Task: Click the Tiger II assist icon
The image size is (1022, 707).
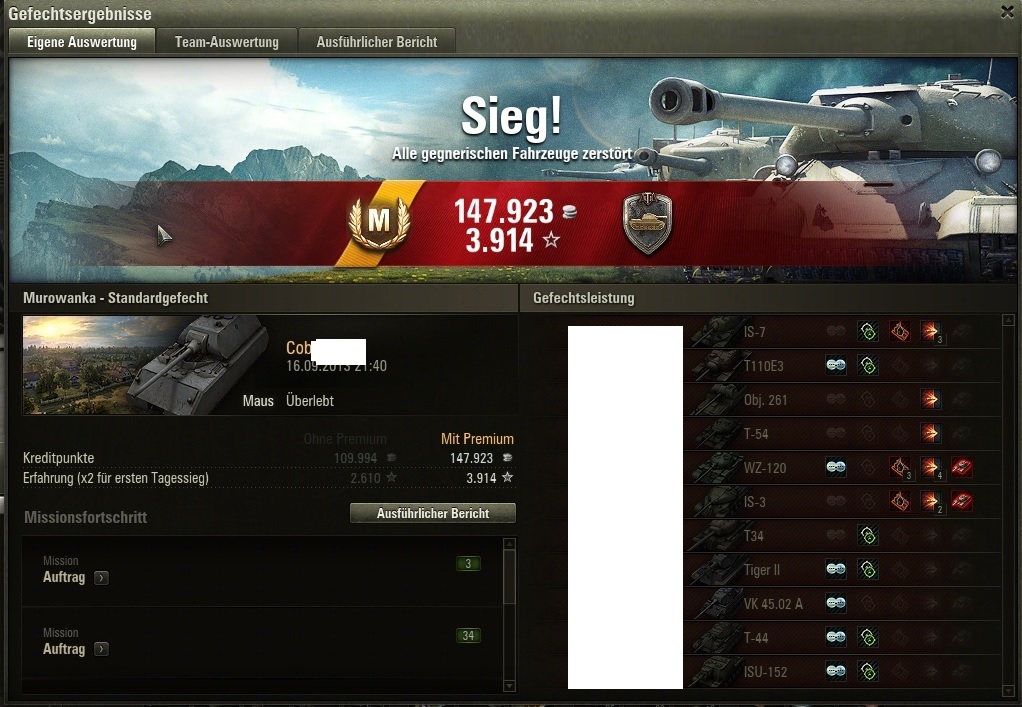Action: click(868, 570)
